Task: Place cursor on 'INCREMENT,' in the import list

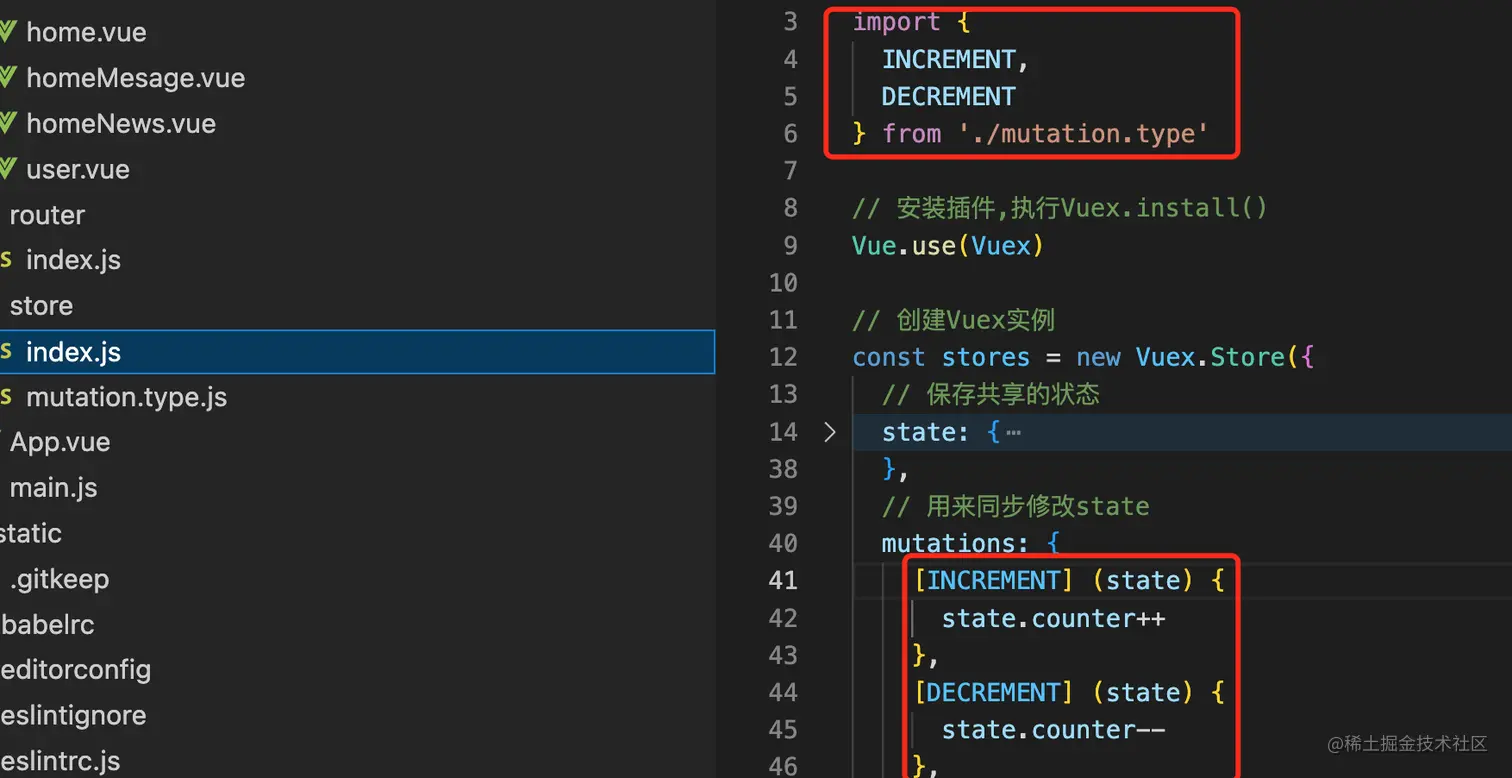Action: click(x=955, y=60)
